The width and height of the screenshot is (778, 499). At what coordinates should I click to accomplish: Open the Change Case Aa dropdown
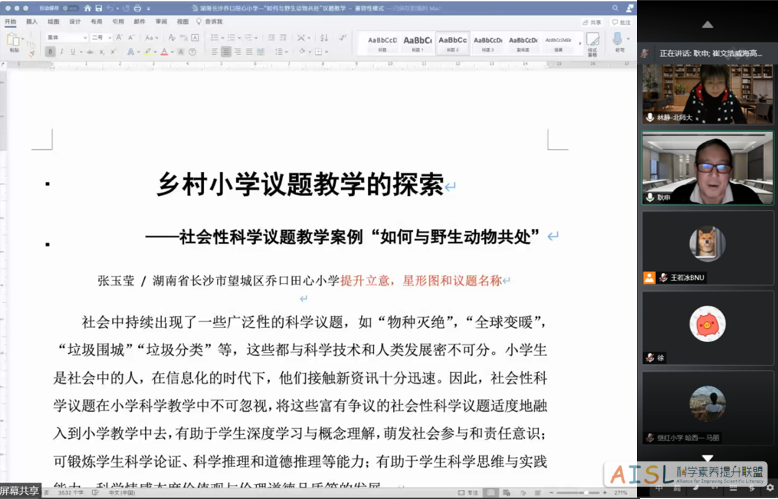pos(151,38)
